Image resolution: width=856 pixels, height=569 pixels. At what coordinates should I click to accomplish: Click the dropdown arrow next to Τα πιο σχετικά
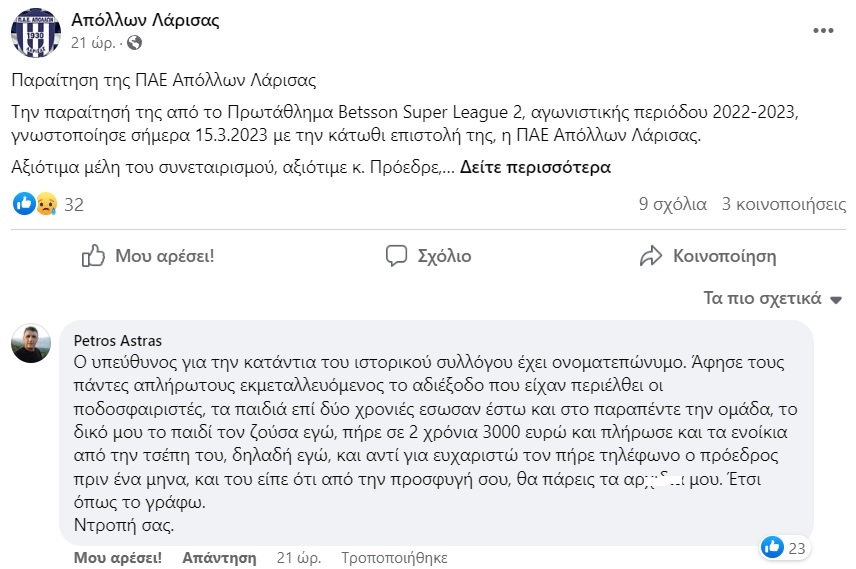click(x=836, y=300)
